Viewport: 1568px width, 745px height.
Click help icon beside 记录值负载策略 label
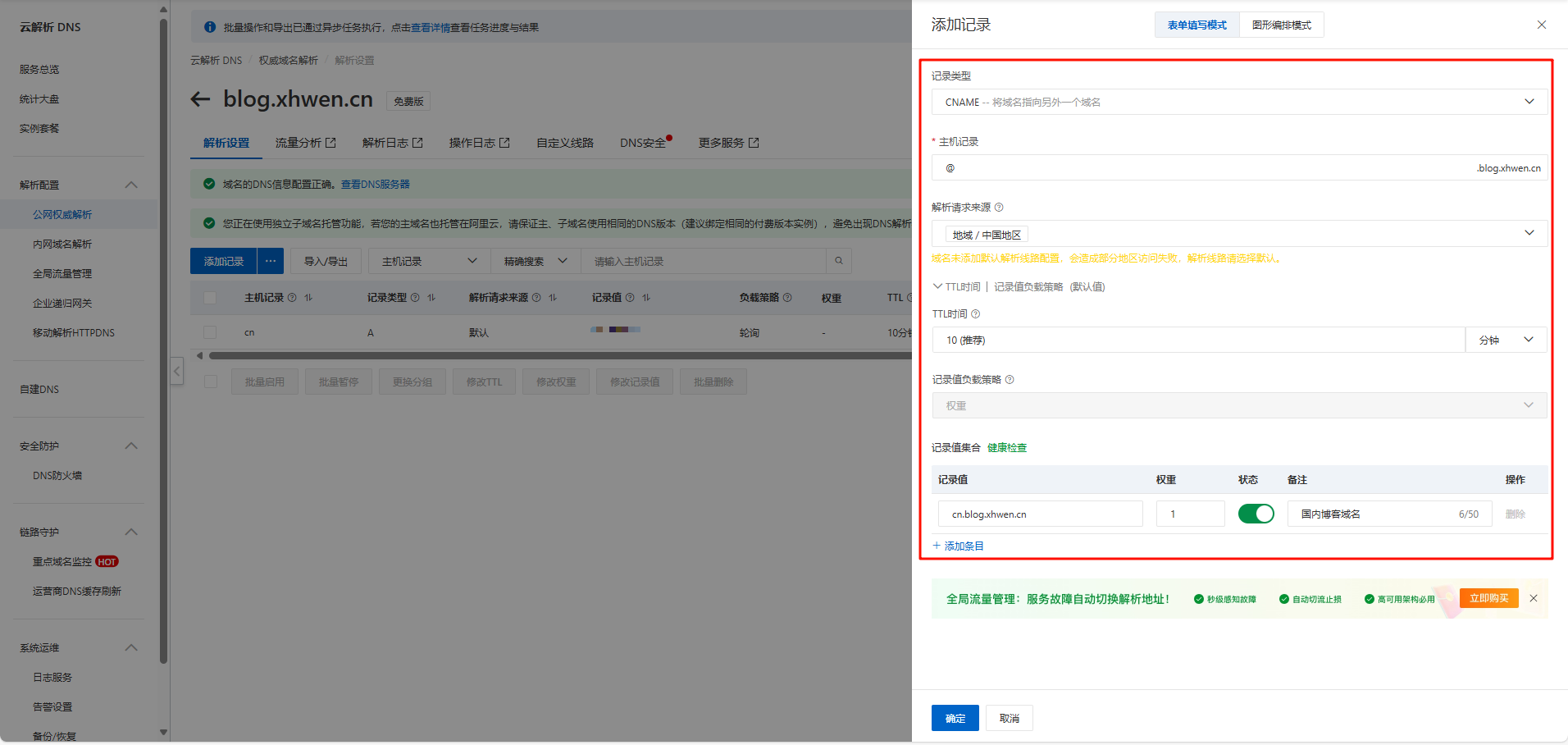[1010, 380]
